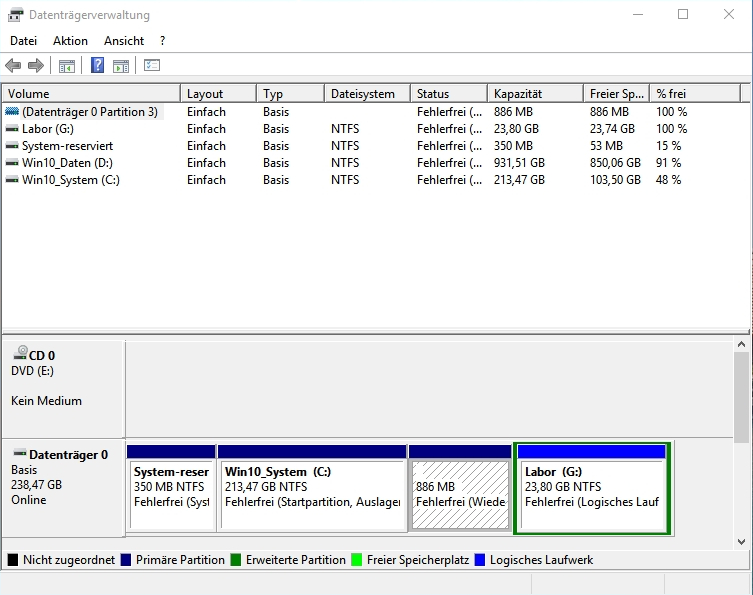Screen dimensions: 753x595
Task: Minimize the Datenträgerverwaltung window
Action: coord(638,14)
